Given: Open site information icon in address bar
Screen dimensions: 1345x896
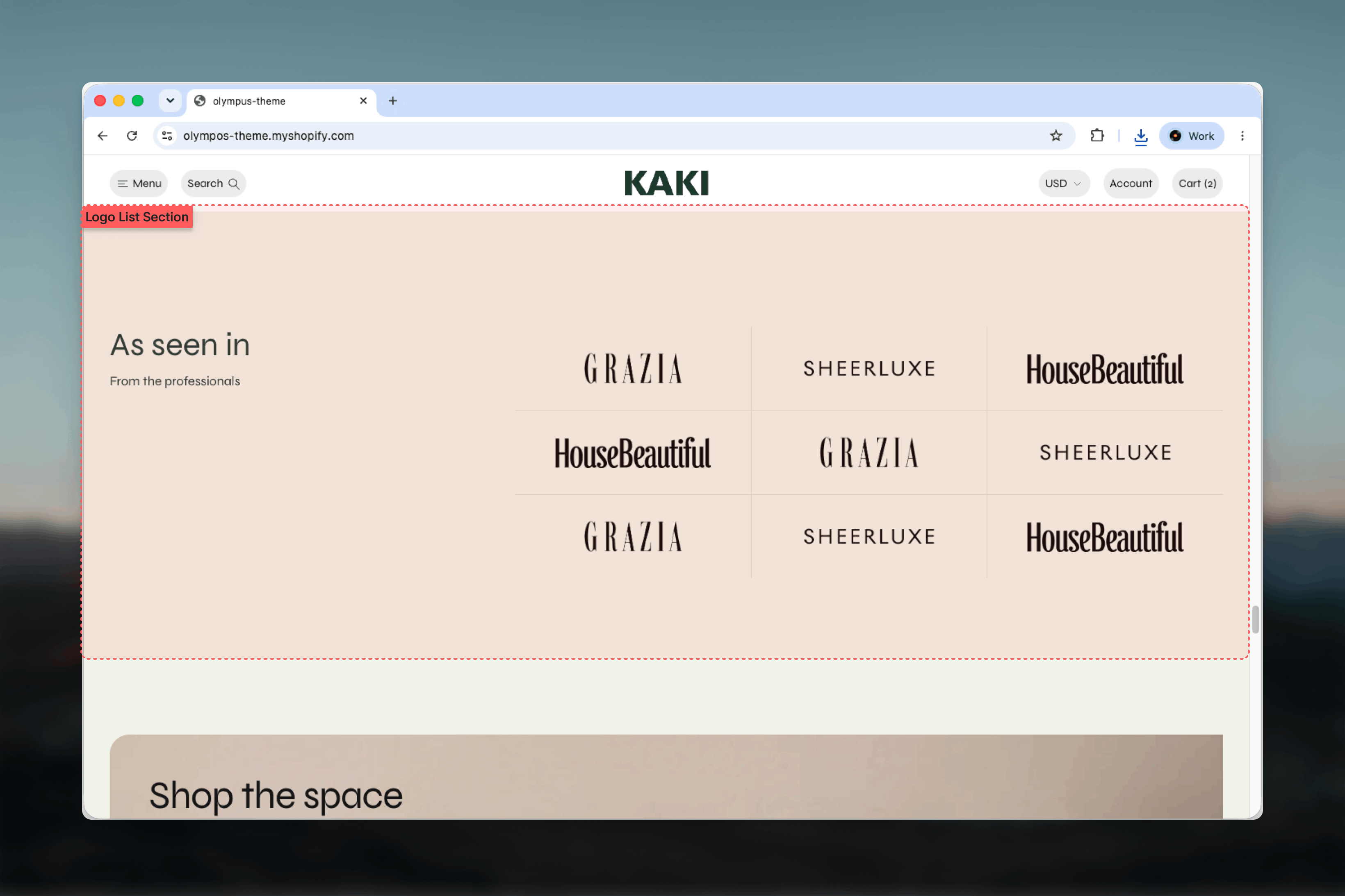Looking at the screenshot, I should pyautogui.click(x=167, y=135).
